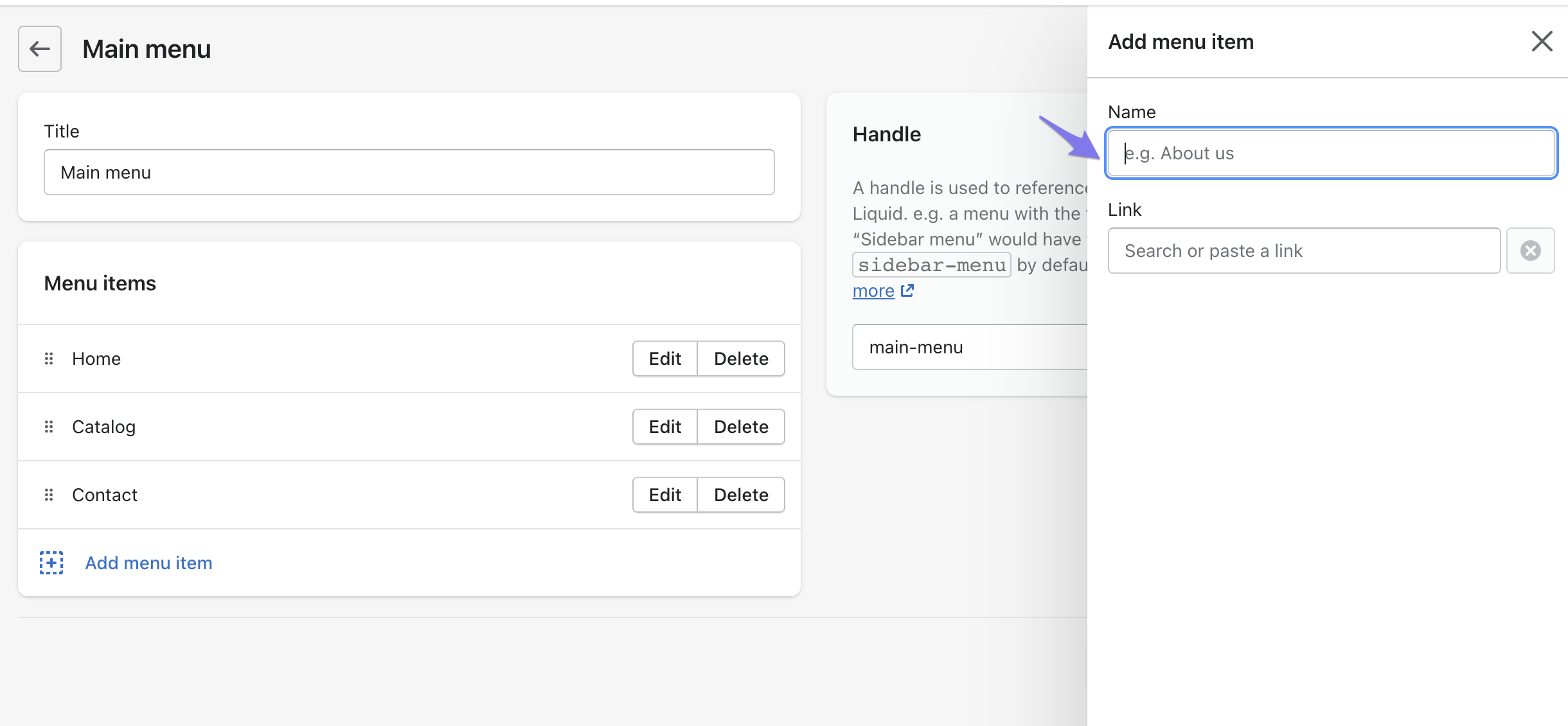Image resolution: width=1568 pixels, height=726 pixels.
Task: Edit the Catalog menu item
Action: click(x=664, y=427)
